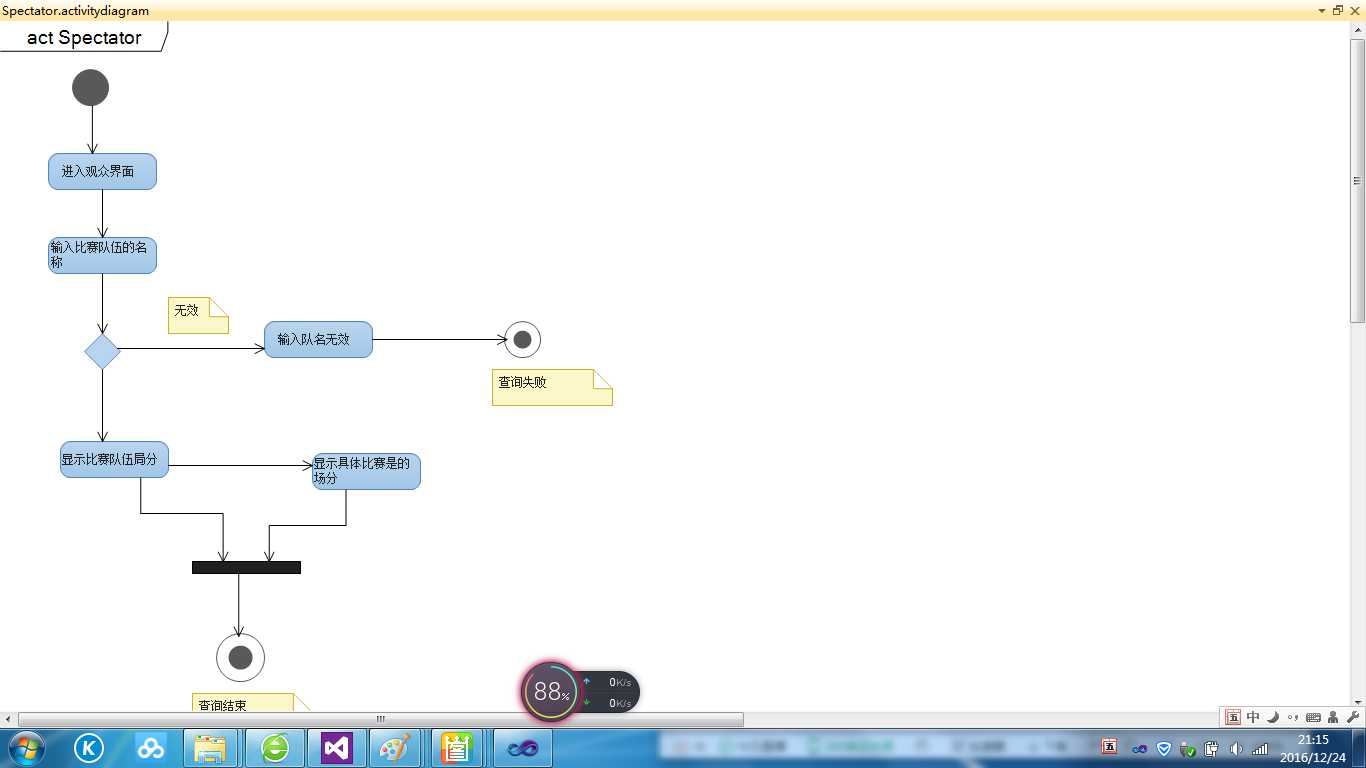Open the K music player taskbar icon
This screenshot has width=1366, height=768.
[89, 747]
